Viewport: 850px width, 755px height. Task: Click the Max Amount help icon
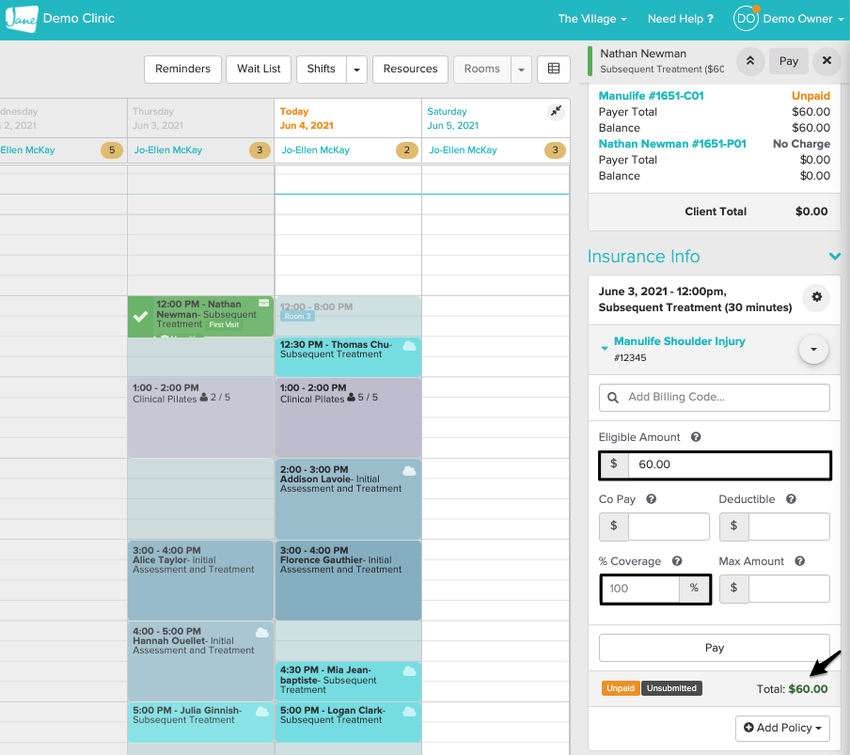pos(800,561)
